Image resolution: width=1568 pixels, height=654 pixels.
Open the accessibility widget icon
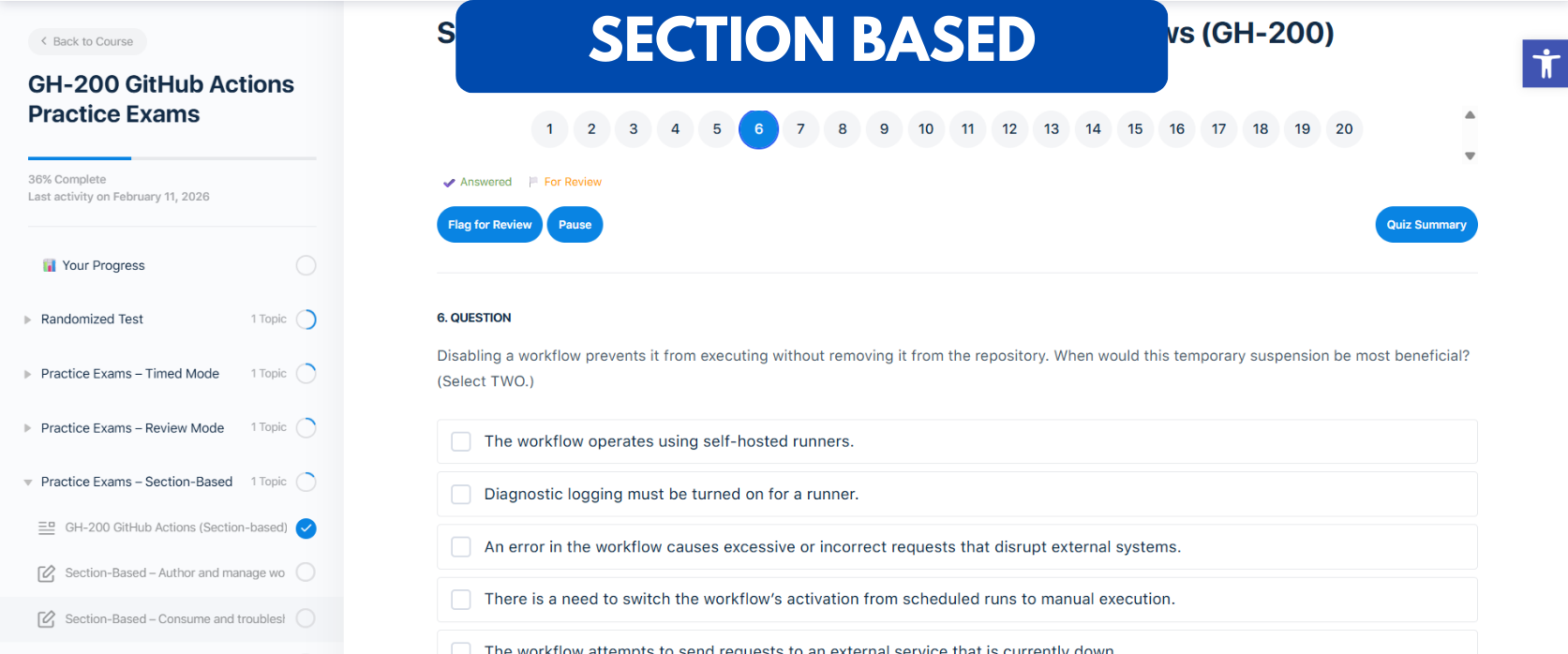1544,63
